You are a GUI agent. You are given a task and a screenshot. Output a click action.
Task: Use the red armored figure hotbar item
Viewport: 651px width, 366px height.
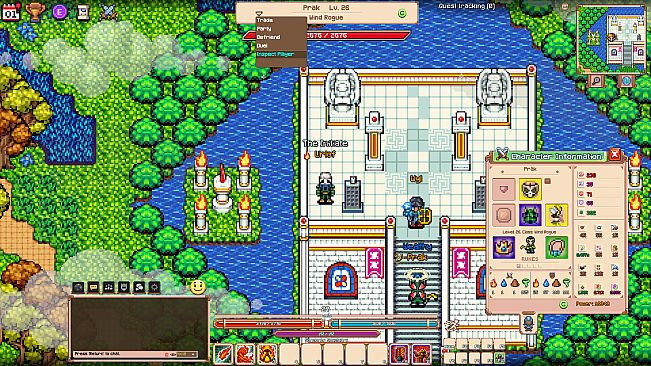[x=421, y=354]
